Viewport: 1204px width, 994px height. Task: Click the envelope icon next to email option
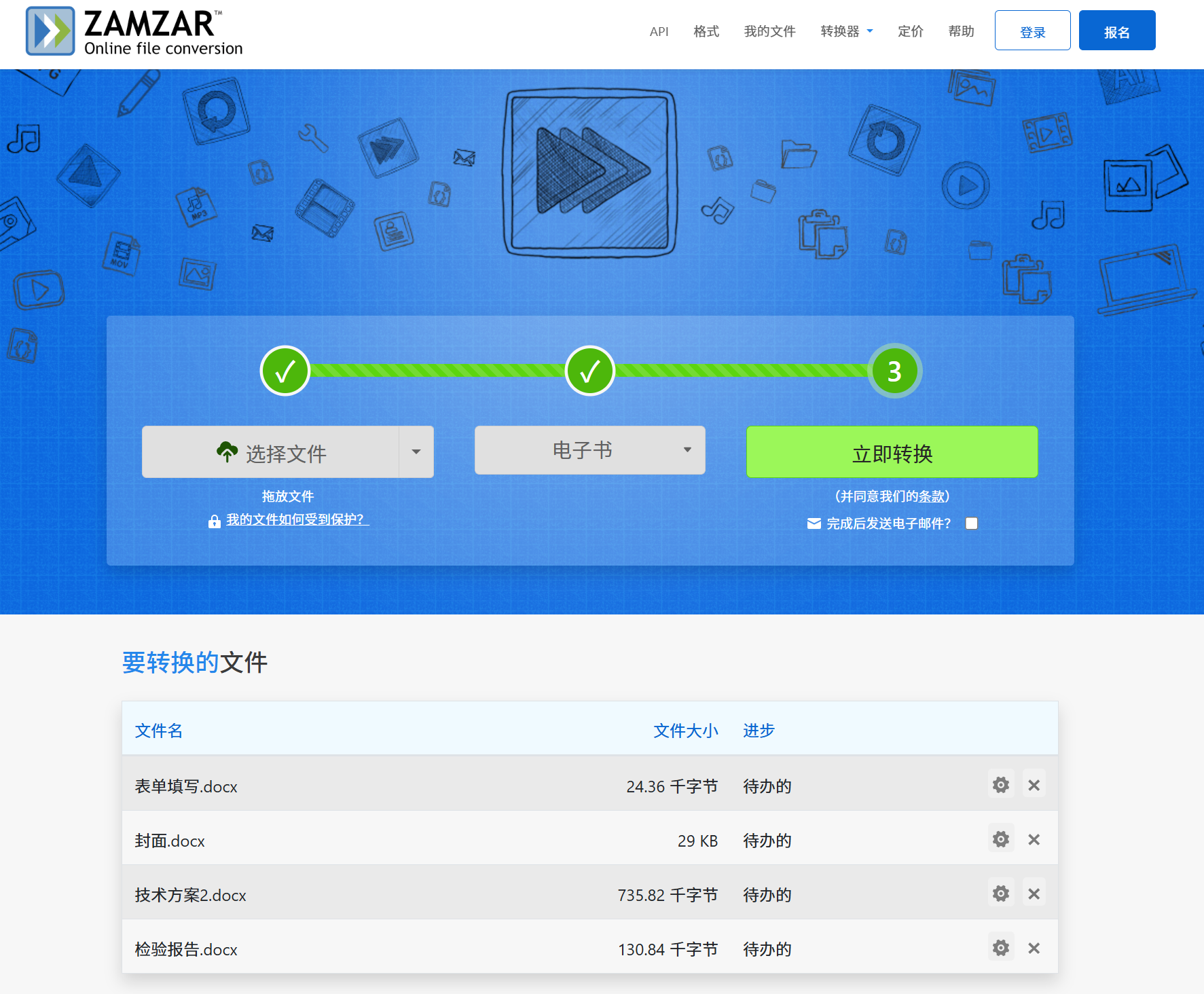(813, 523)
